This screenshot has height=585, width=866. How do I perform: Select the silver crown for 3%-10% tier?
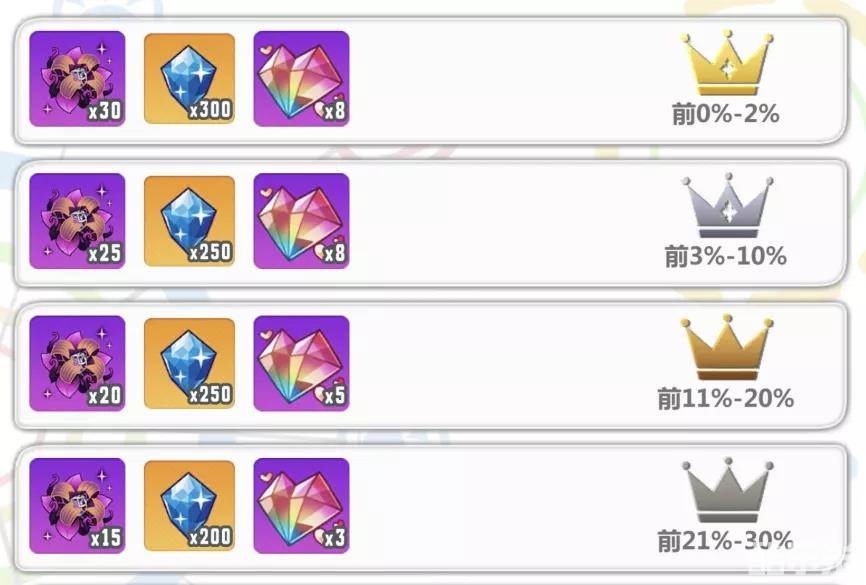click(x=727, y=205)
